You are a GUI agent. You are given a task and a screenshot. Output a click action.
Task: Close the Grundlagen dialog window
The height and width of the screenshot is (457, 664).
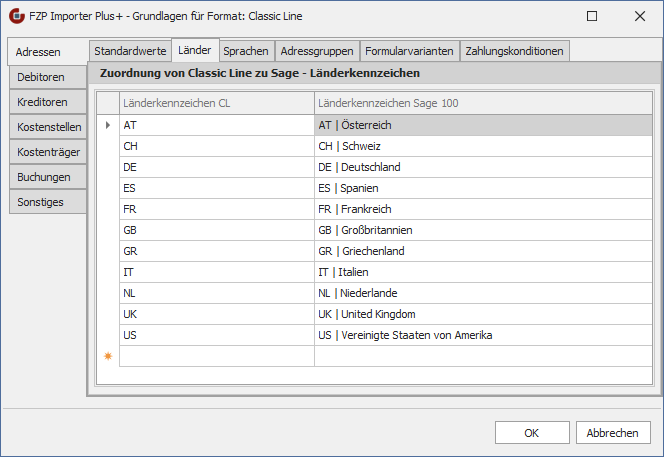[x=640, y=16]
